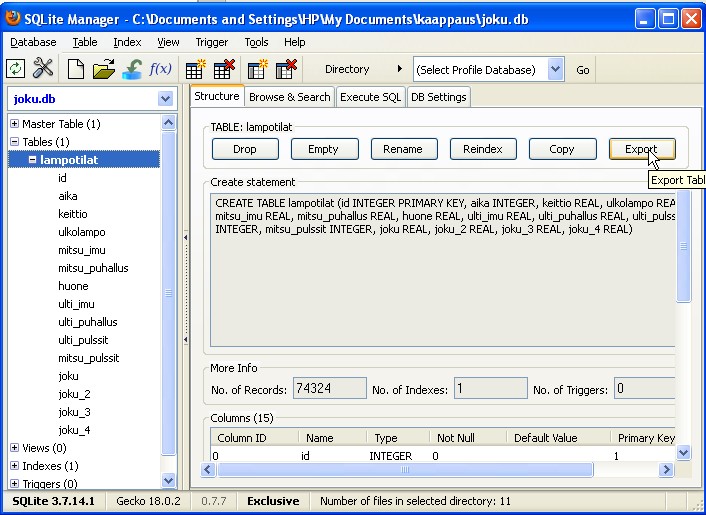706x515 pixels.
Task: Open the View menu
Action: pos(168,42)
